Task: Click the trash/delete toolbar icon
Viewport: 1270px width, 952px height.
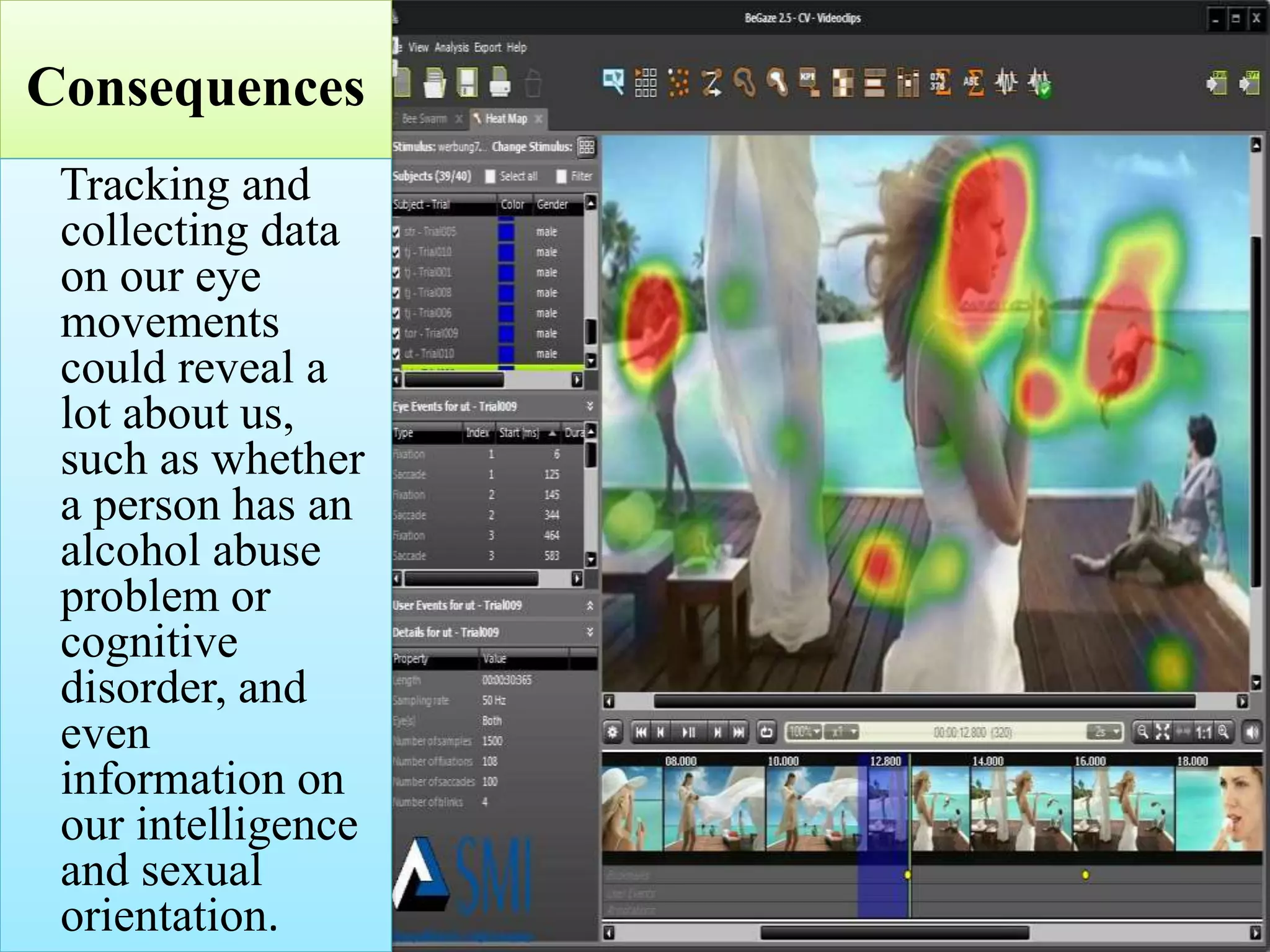Action: pos(533,83)
